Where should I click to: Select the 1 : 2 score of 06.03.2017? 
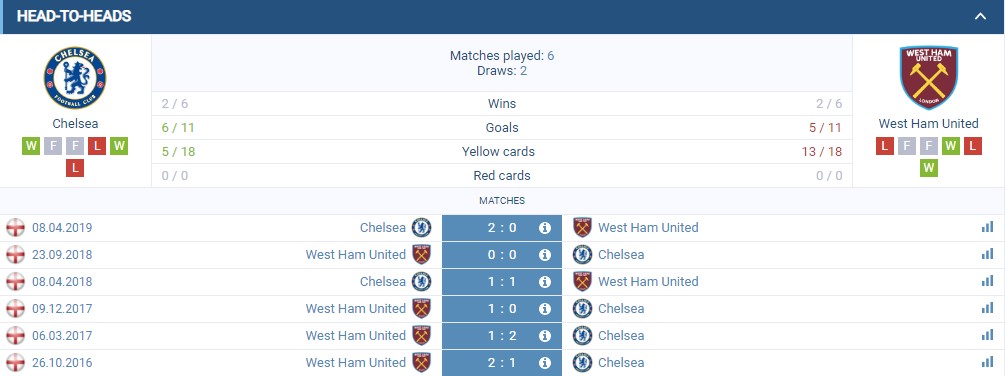coord(502,336)
